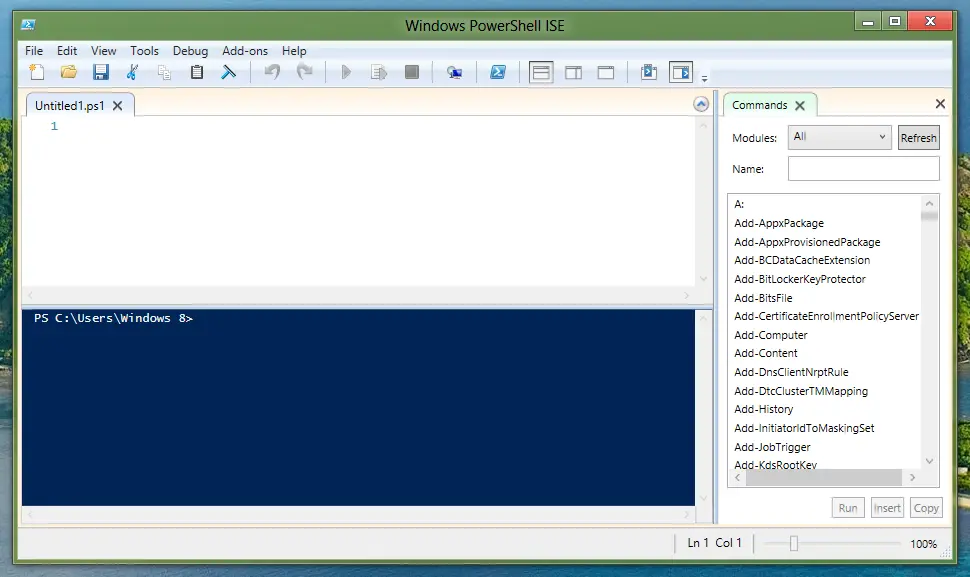The height and width of the screenshot is (577, 970).
Task: Close the Untitled1.ps1 script tab
Action: 118,106
